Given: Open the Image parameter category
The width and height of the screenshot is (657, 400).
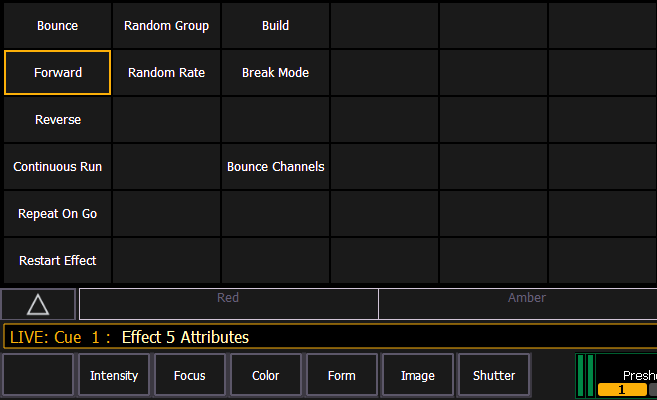Looking at the screenshot, I should [417, 376].
